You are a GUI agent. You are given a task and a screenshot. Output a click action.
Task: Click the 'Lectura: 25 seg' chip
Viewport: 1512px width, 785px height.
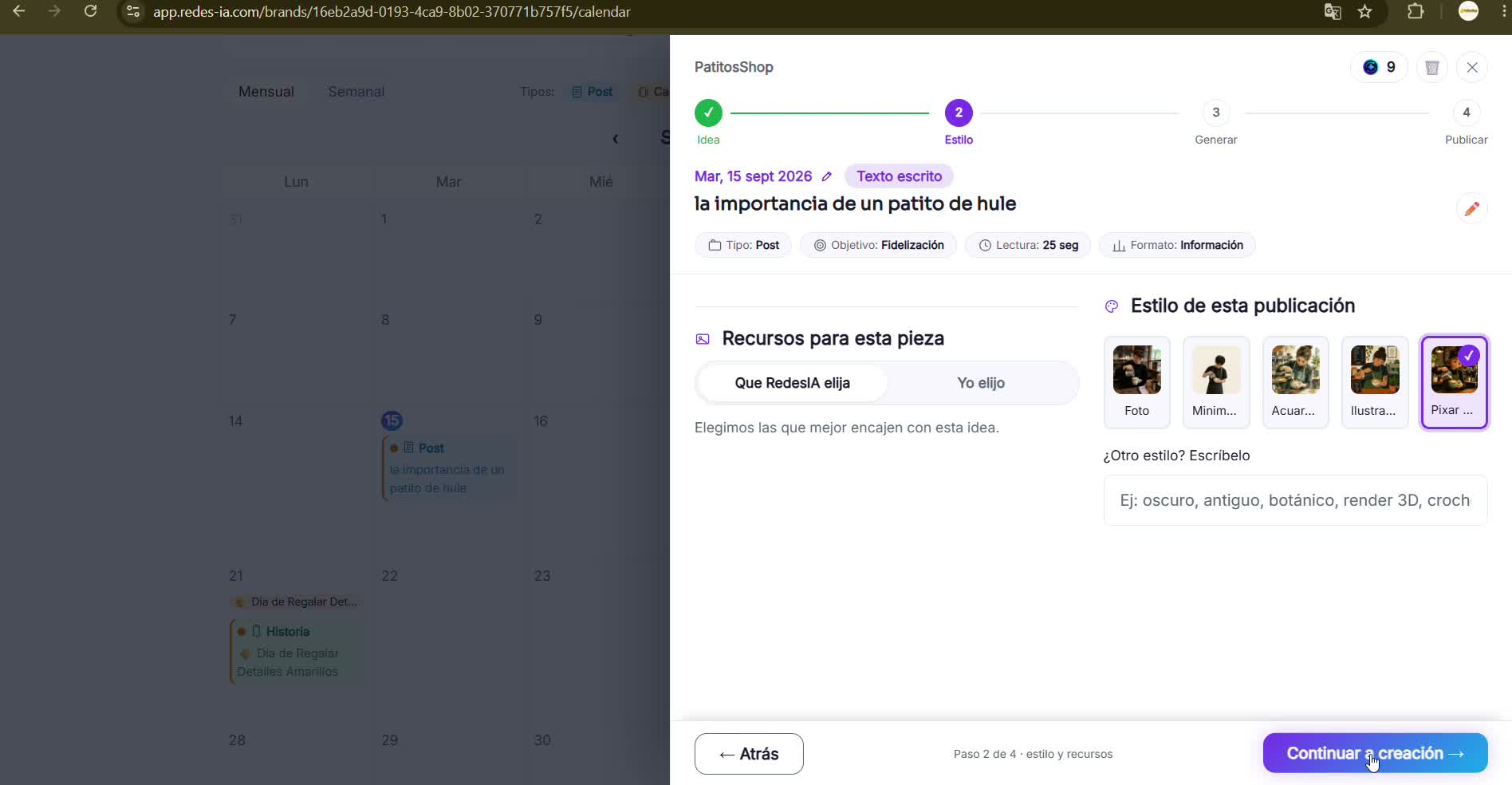(1028, 245)
